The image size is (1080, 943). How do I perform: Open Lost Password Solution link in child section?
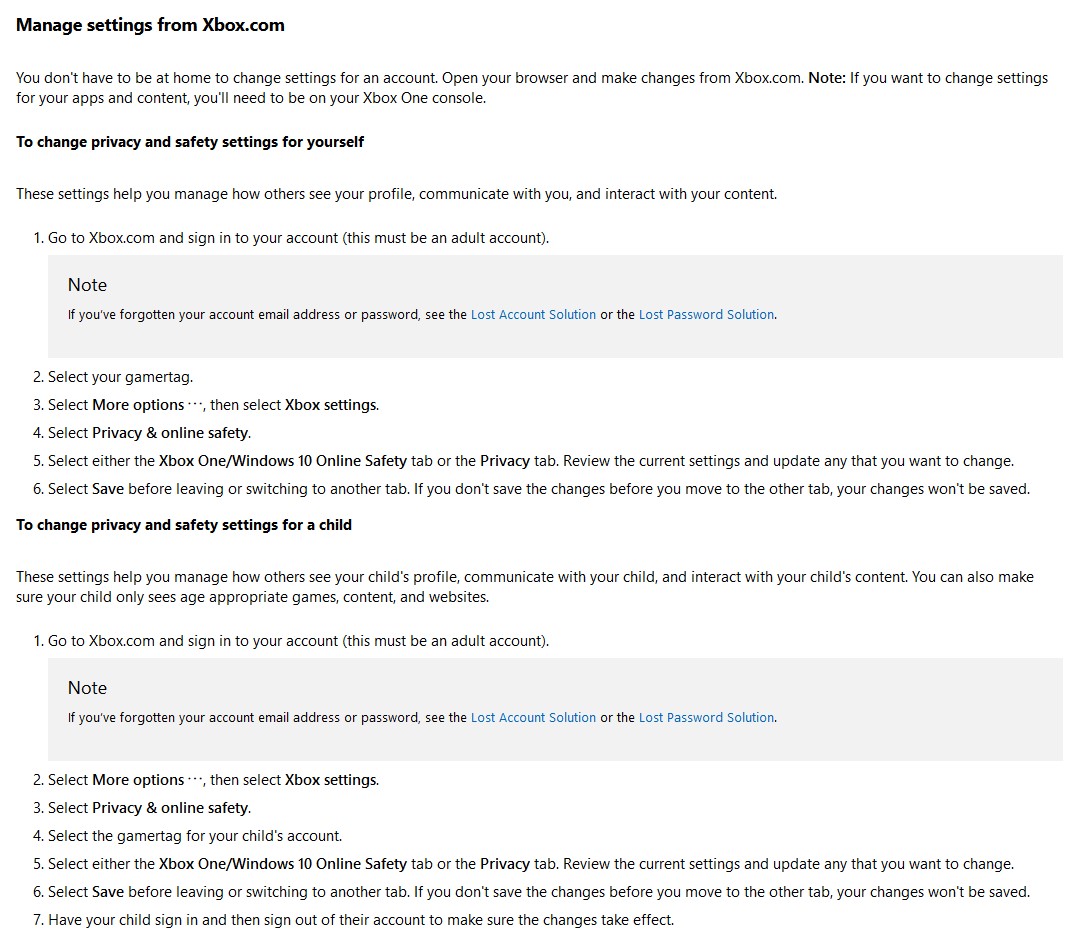coord(706,717)
